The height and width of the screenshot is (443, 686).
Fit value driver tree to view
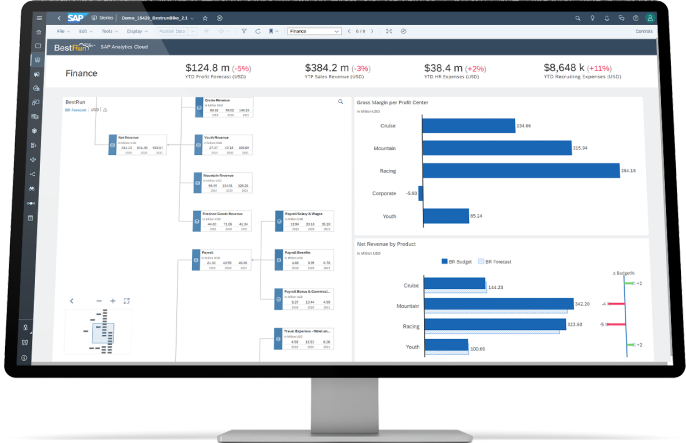[x=127, y=300]
